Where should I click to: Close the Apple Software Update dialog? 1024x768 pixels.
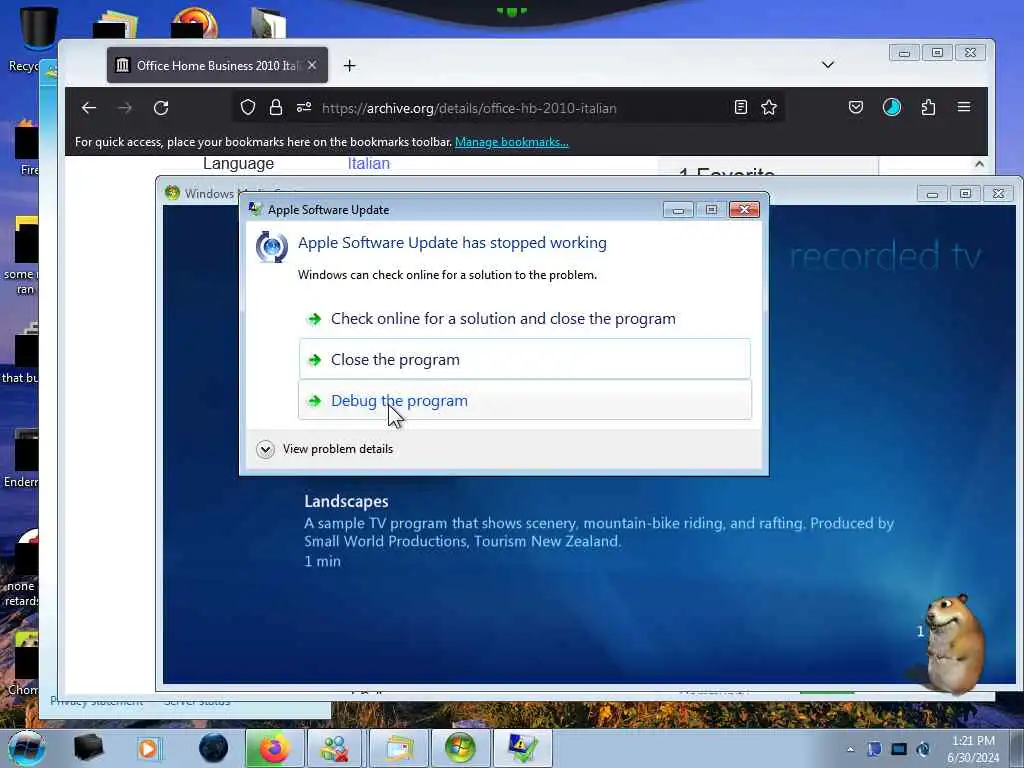pos(744,209)
